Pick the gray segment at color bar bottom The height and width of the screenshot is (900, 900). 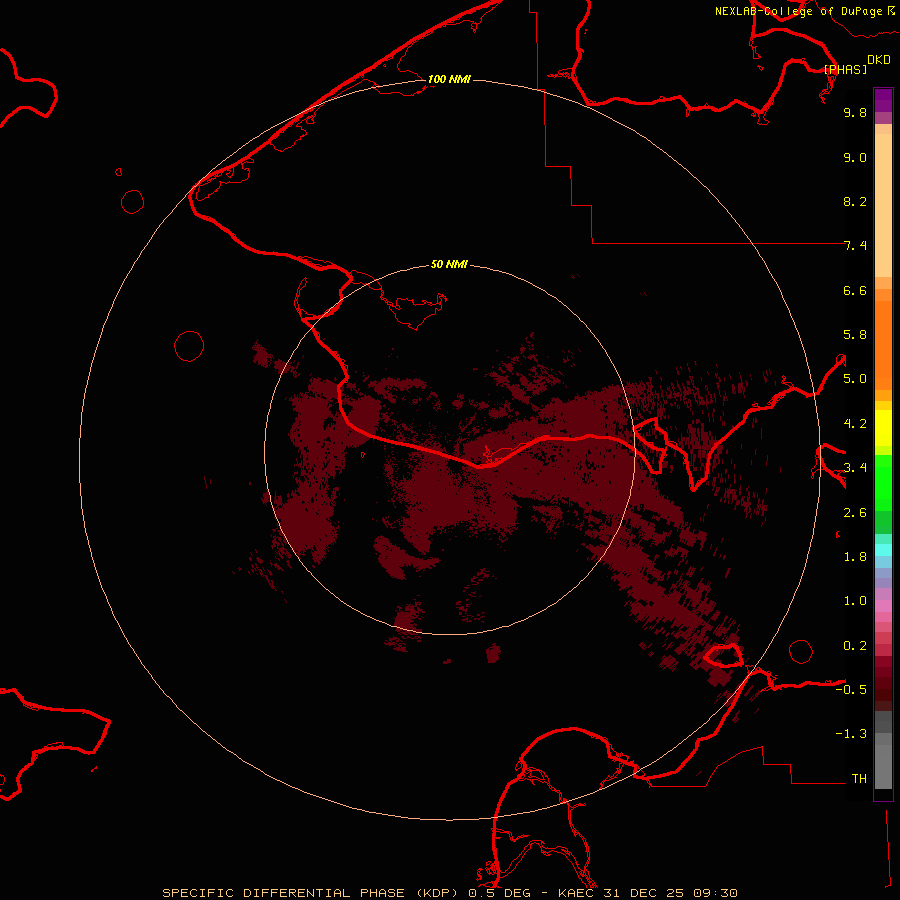[883, 766]
